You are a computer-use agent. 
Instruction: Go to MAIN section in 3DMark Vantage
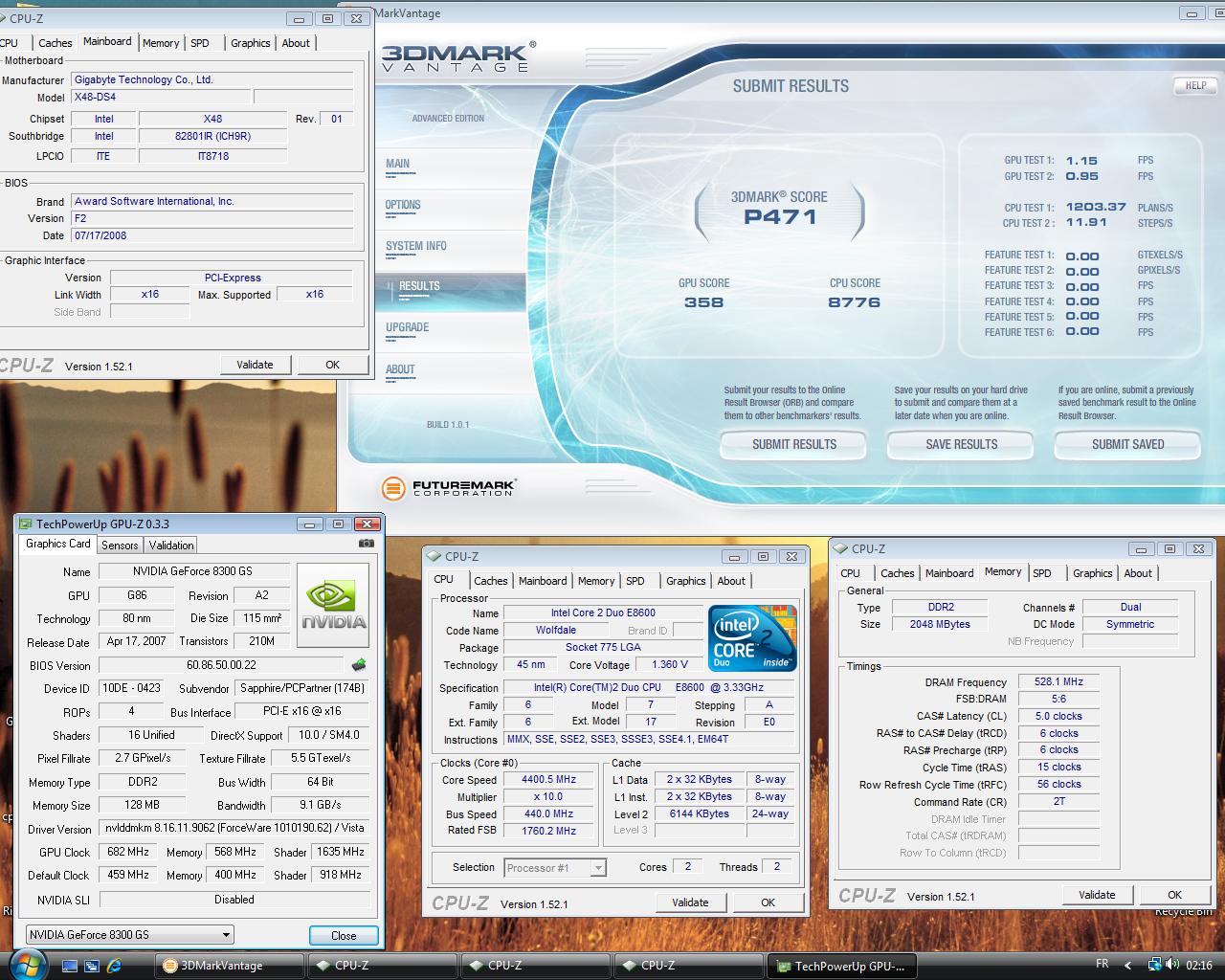point(397,164)
